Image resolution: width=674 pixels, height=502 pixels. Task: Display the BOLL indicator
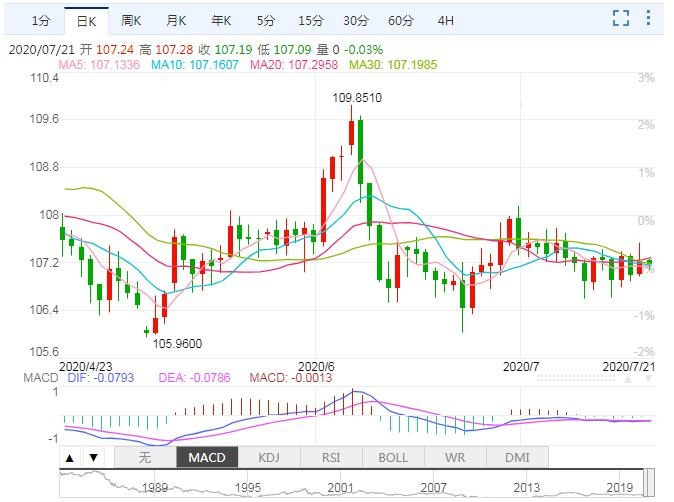(x=393, y=458)
